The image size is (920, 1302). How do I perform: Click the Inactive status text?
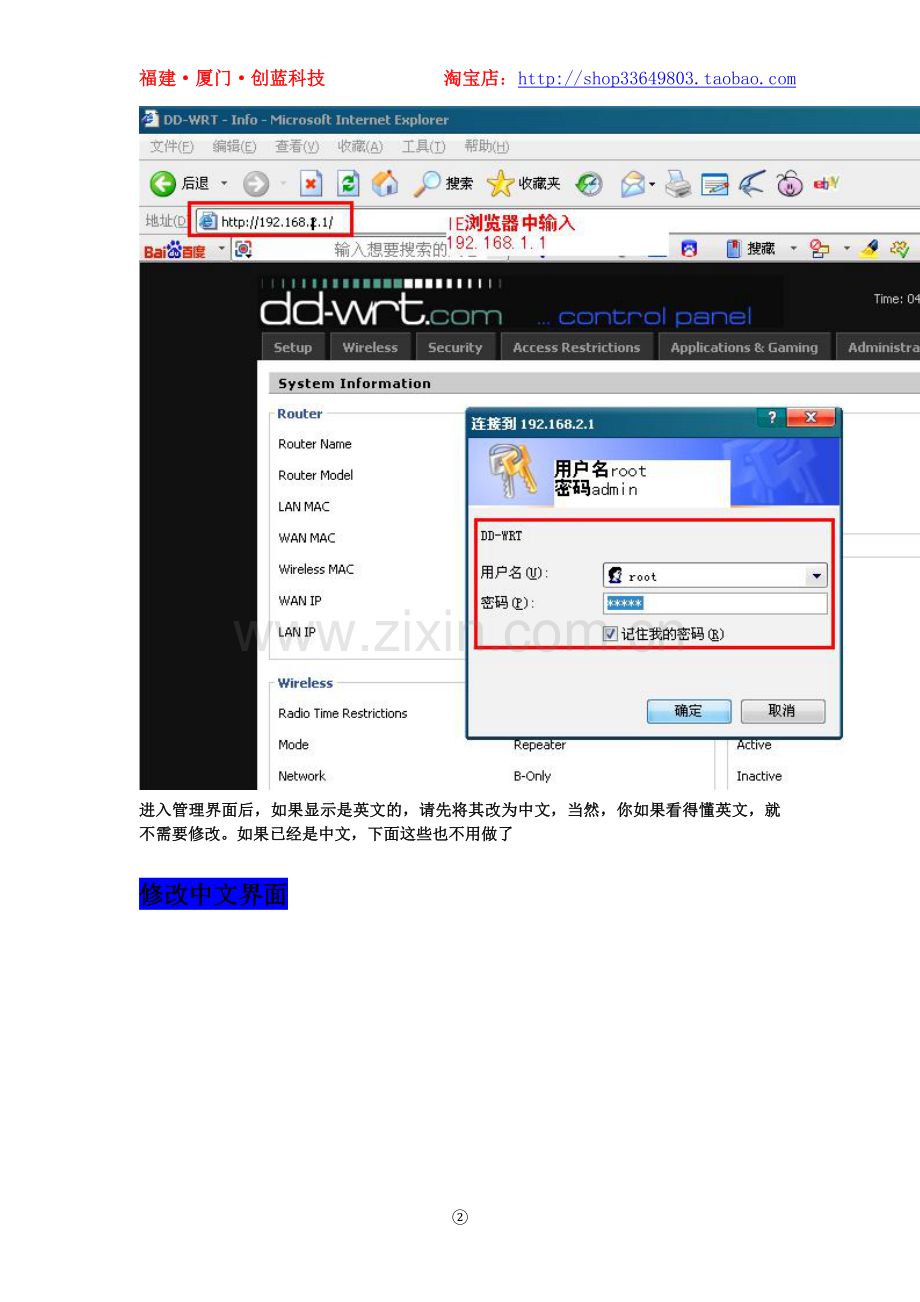coord(759,776)
